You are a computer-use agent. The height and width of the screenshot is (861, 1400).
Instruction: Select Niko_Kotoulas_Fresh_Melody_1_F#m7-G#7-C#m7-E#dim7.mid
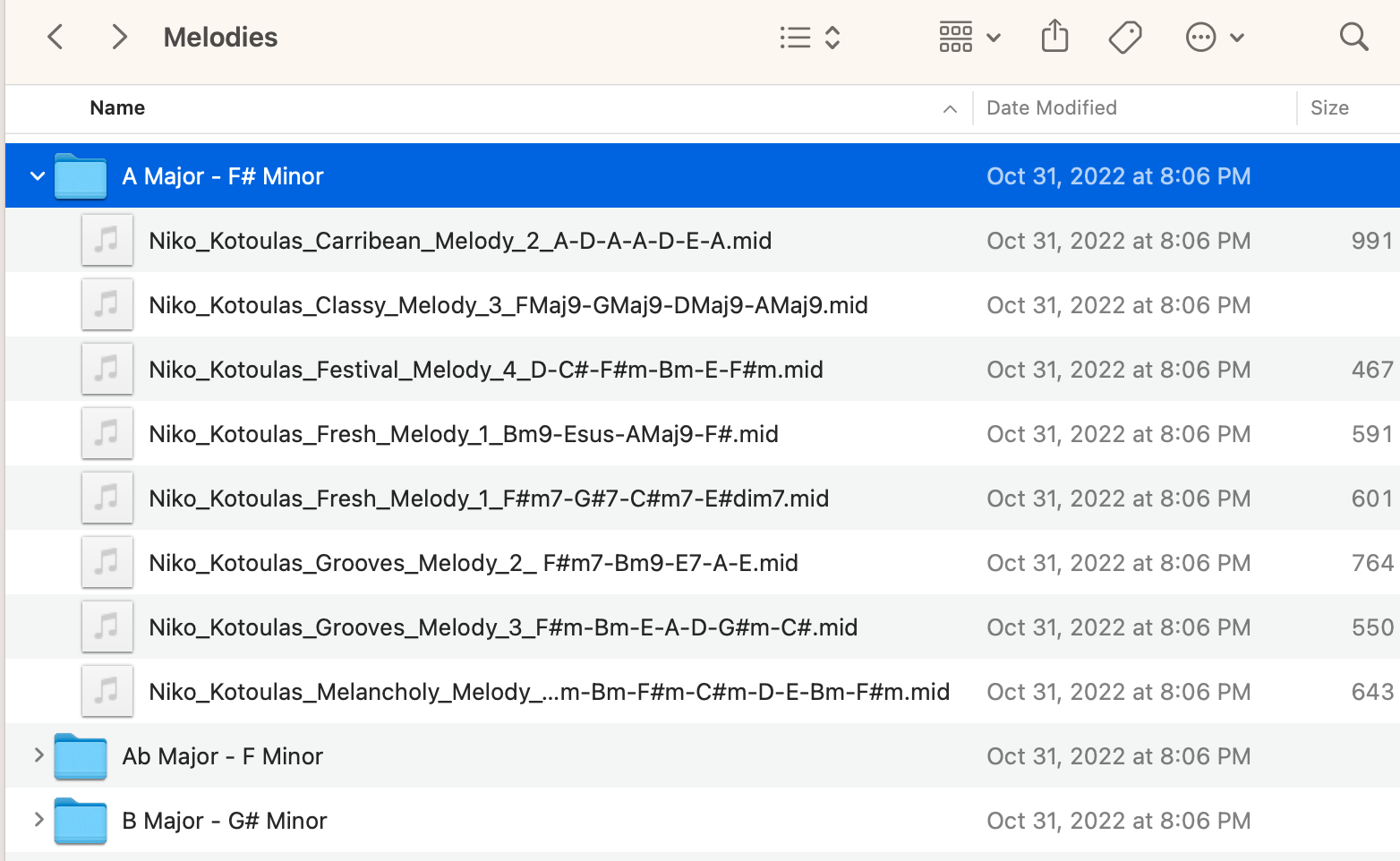point(489,499)
